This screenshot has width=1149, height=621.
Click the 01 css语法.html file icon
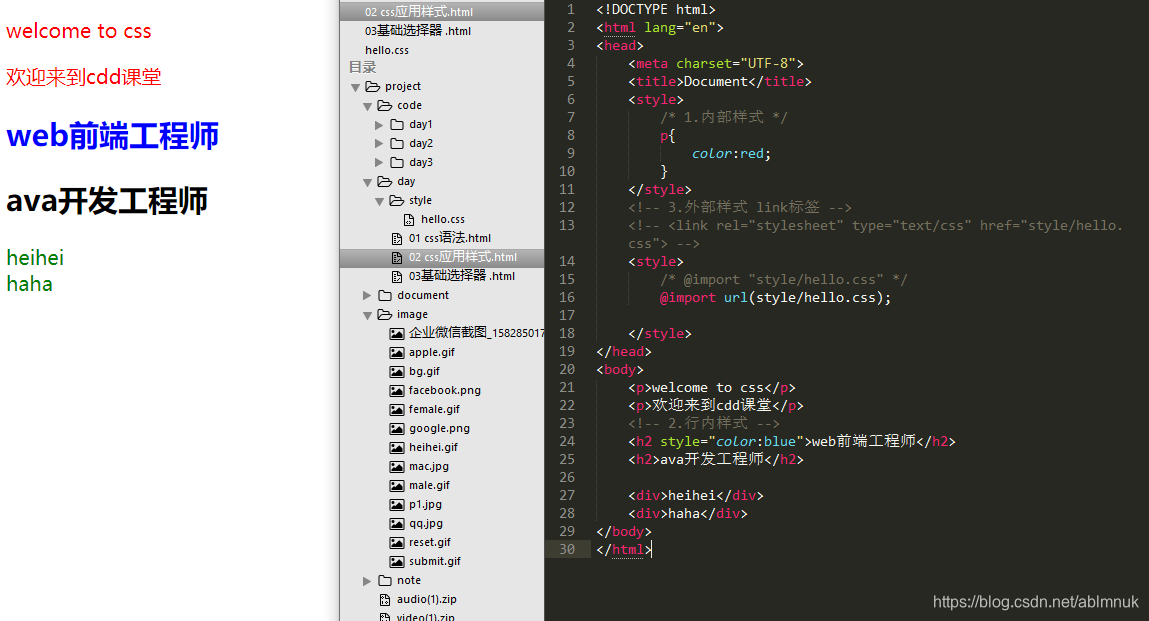tap(396, 238)
